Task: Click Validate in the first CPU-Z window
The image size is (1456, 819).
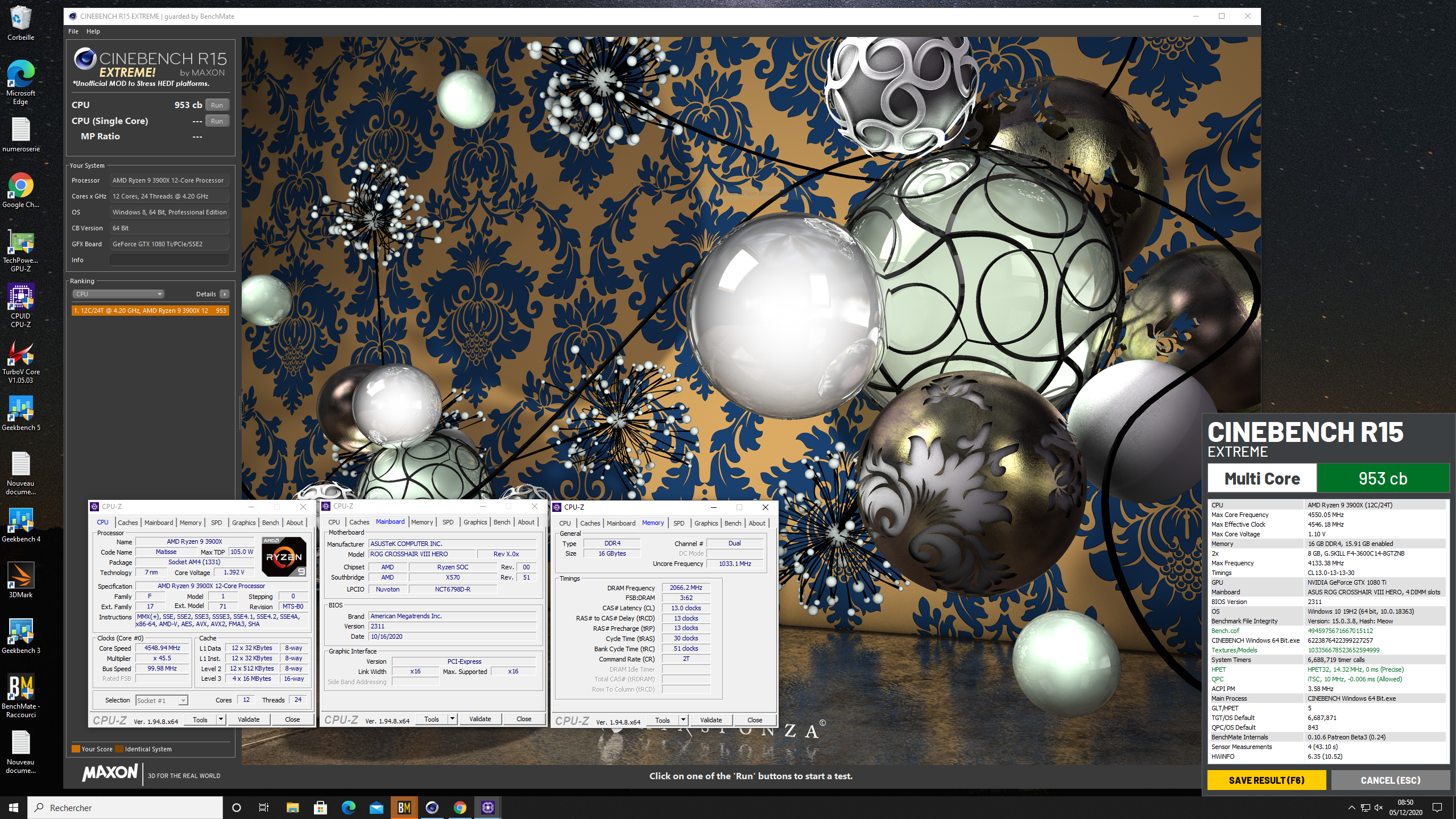Action: click(x=249, y=719)
